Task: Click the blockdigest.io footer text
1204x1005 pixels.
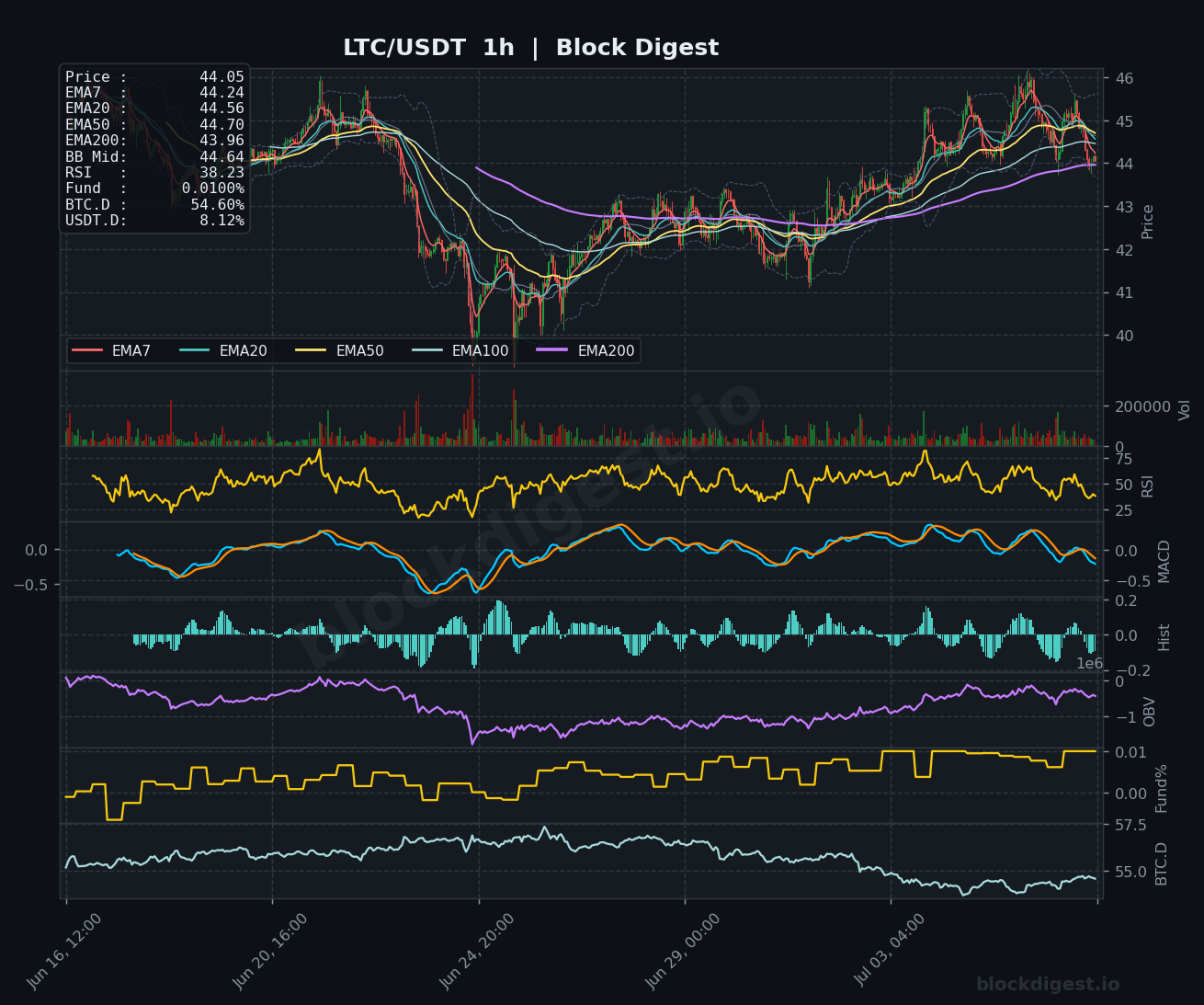Action: point(1048,985)
